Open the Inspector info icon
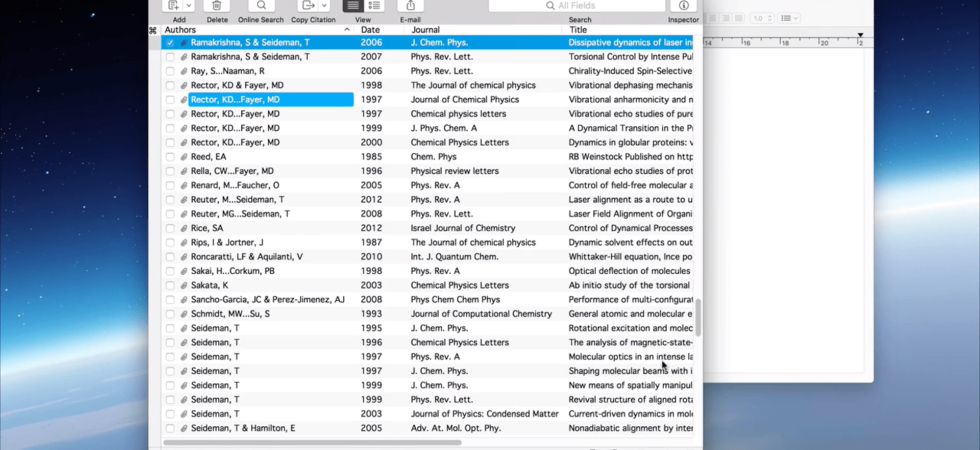 (684, 6)
